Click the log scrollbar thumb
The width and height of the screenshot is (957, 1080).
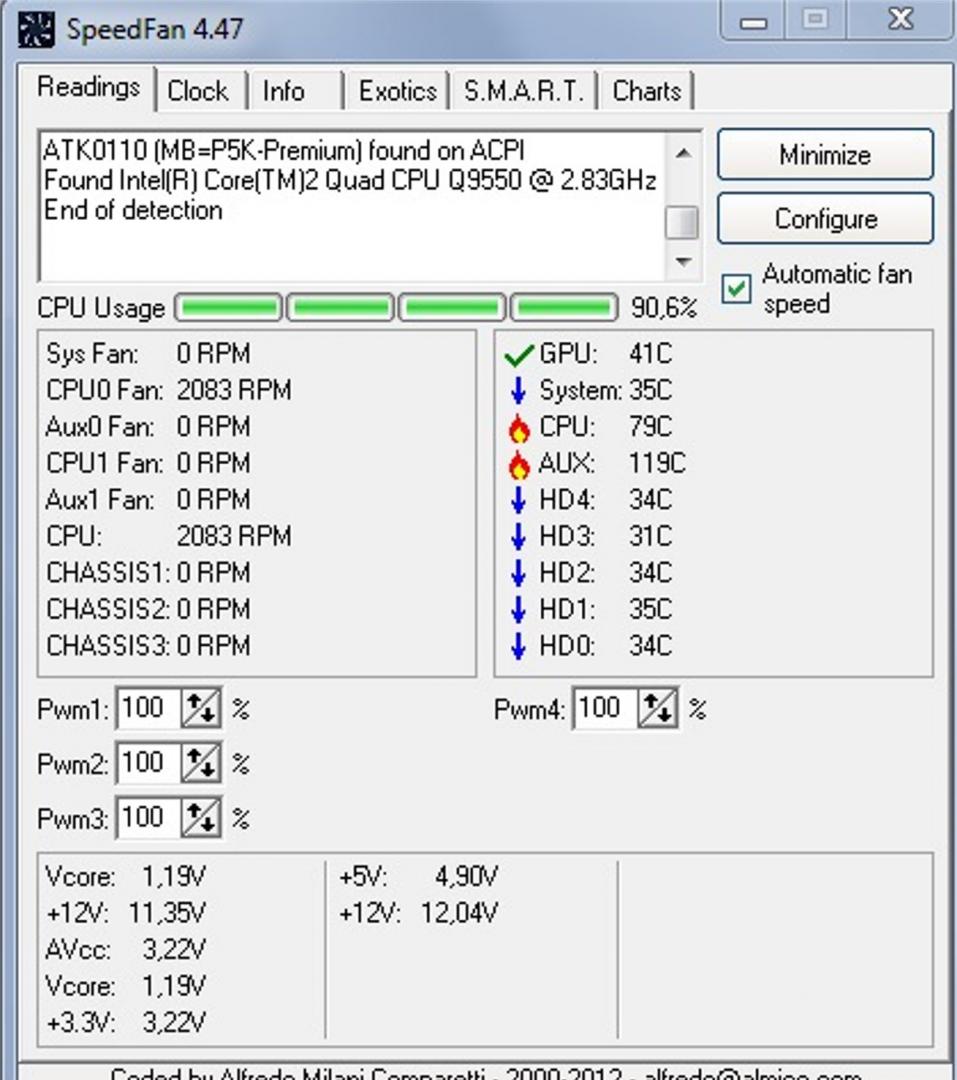coord(683,223)
